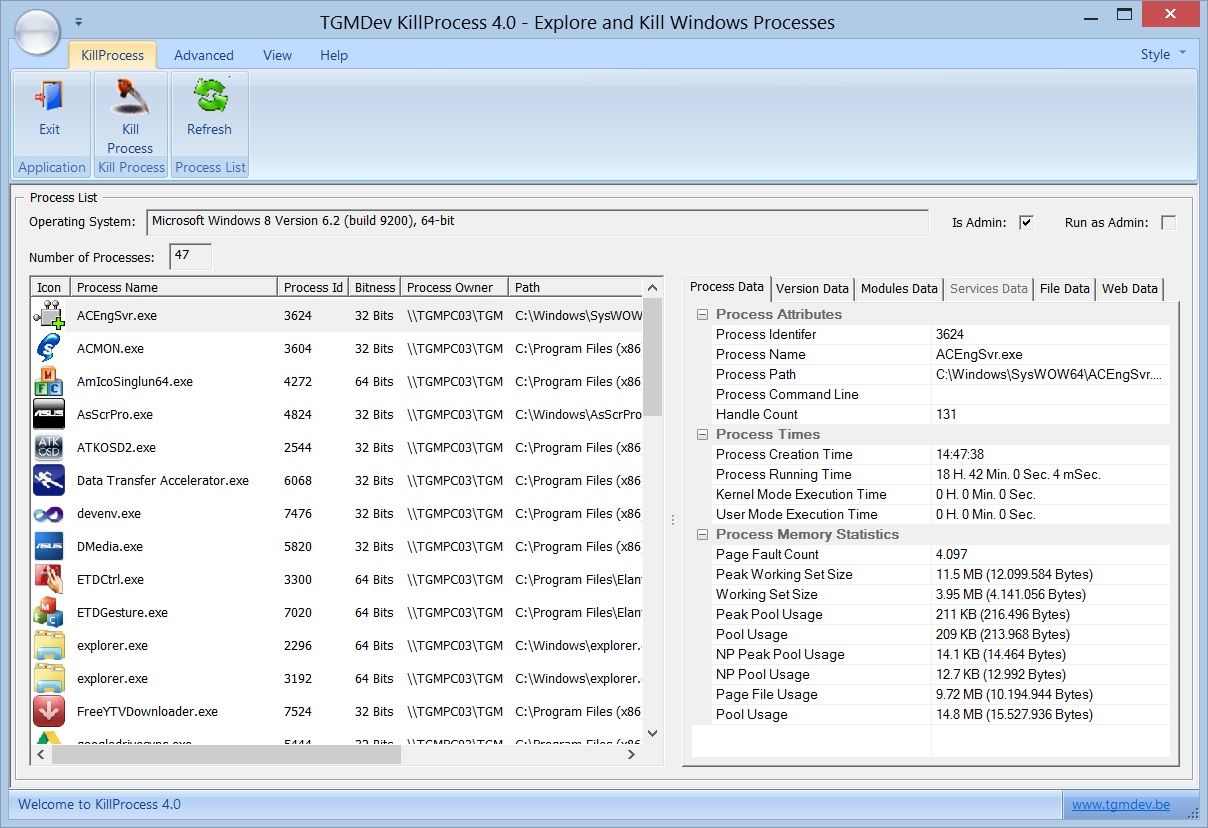Click the devenv.exe process icon
Viewport: 1208px width, 828px height.
(47, 513)
